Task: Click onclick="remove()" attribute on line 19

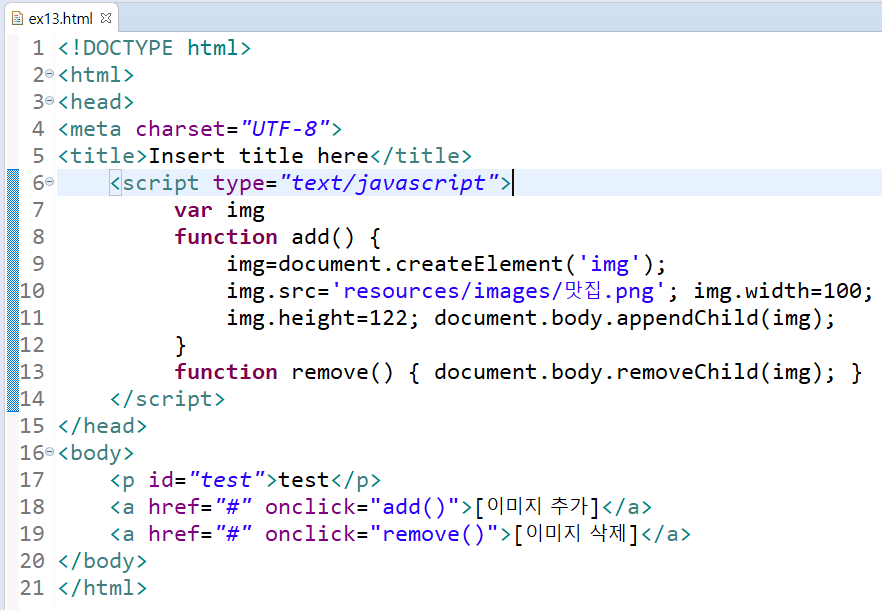Action: [381, 534]
